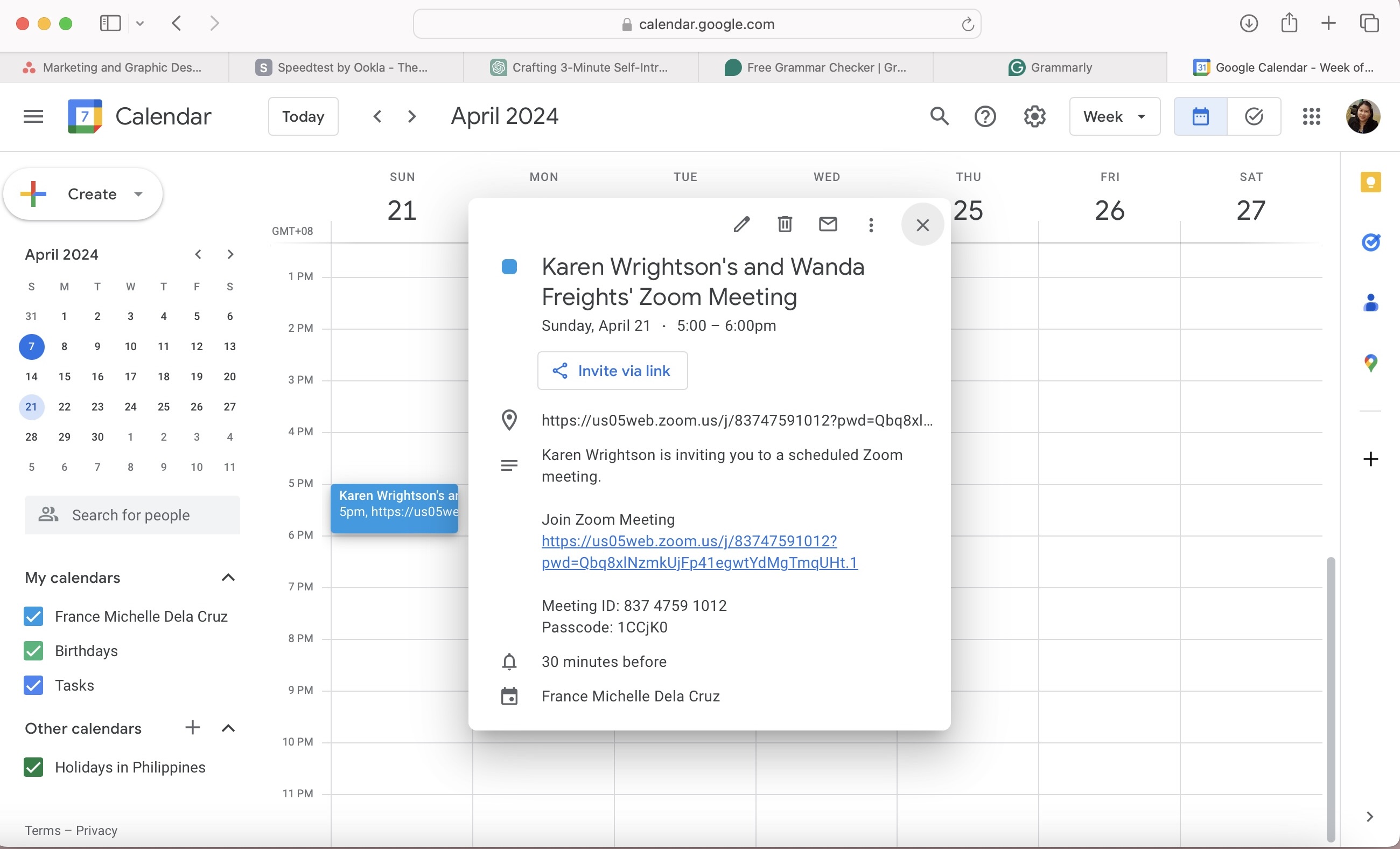Image resolution: width=1400 pixels, height=849 pixels.
Task: Switch to the Grammarly tab
Action: pos(1050,67)
